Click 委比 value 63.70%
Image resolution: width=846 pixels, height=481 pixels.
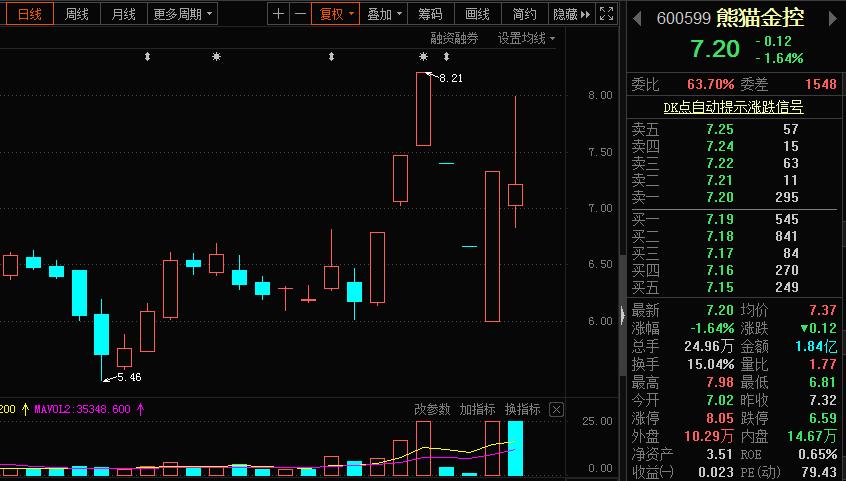point(710,85)
